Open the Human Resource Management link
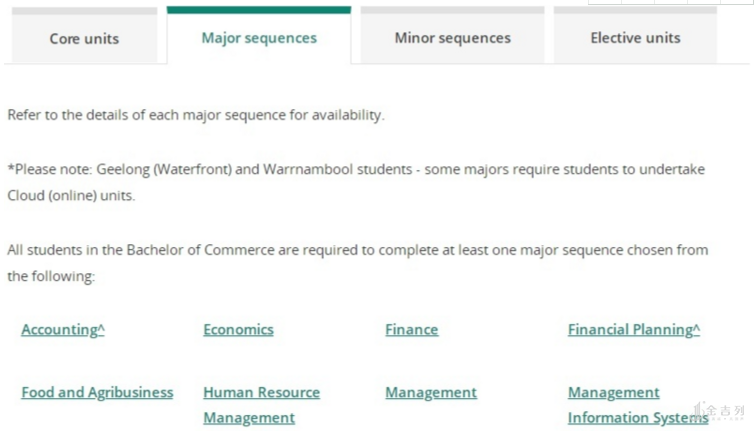Screen dimensions: 754x436 click(x=261, y=405)
